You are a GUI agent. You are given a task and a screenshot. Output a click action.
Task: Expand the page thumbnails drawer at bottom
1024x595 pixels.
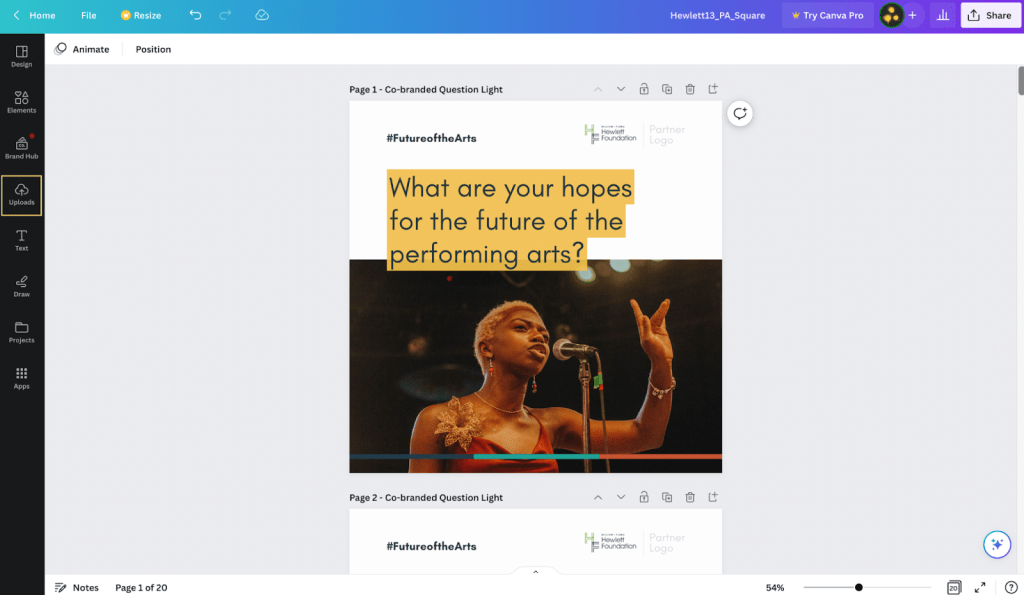[535, 572]
